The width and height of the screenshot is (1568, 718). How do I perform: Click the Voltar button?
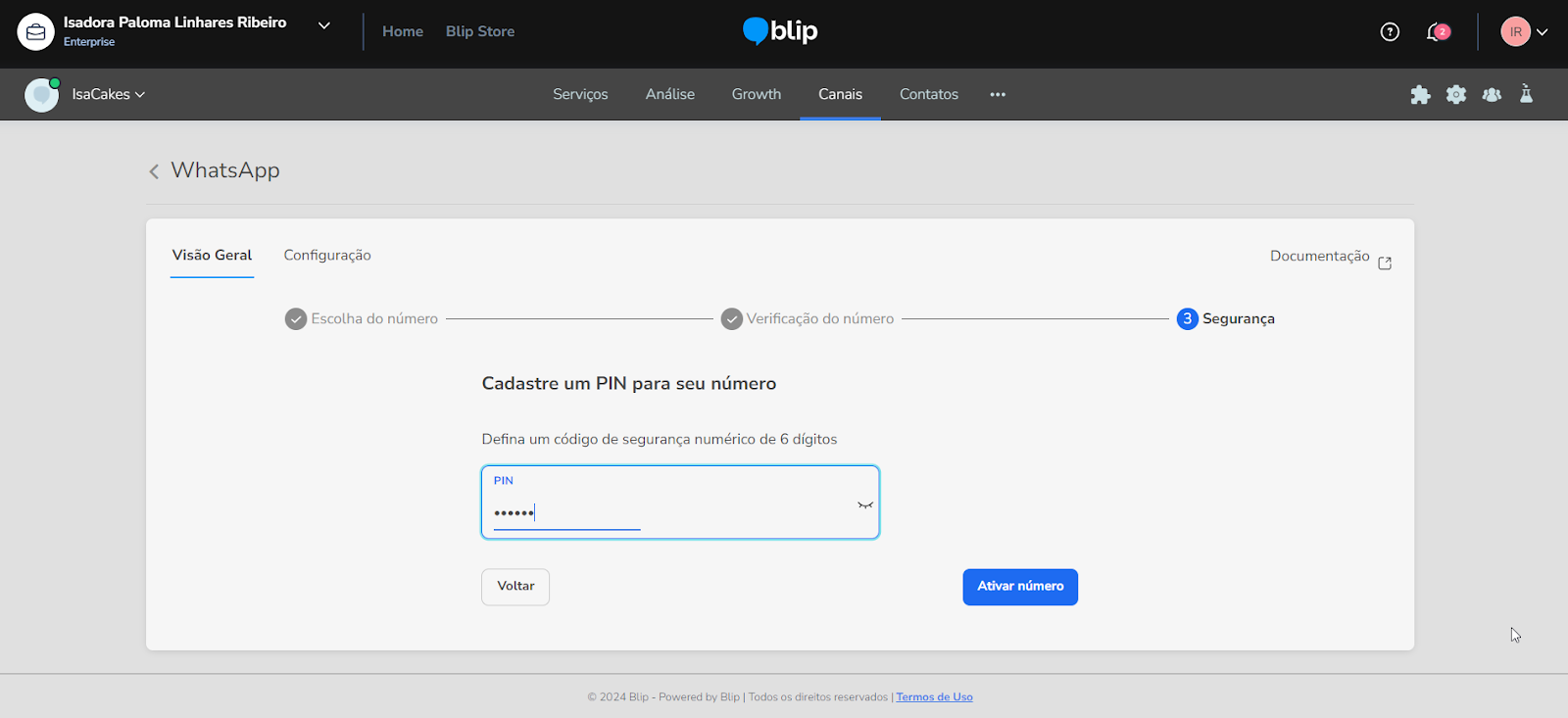(x=515, y=587)
